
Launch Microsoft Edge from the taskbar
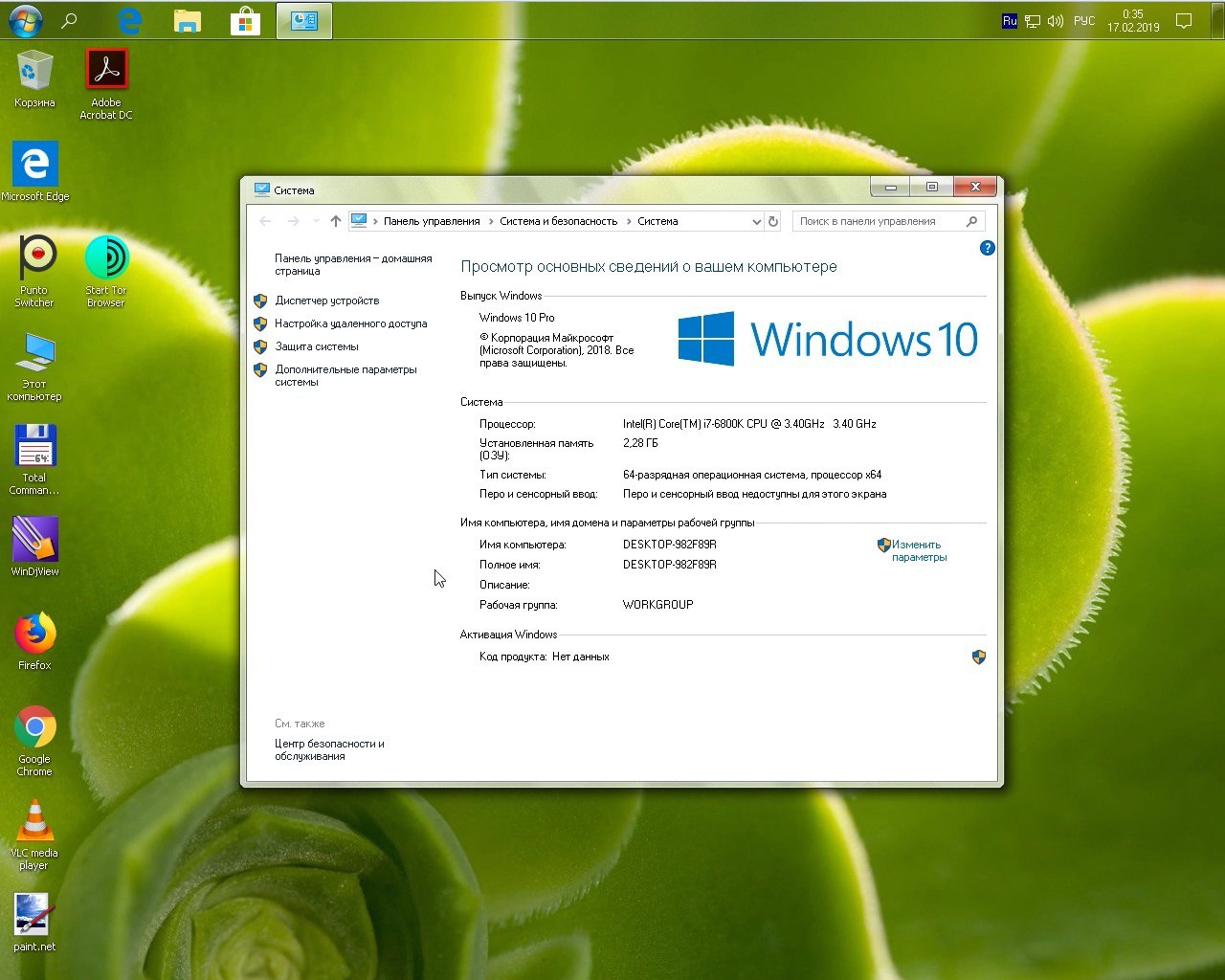[x=128, y=20]
